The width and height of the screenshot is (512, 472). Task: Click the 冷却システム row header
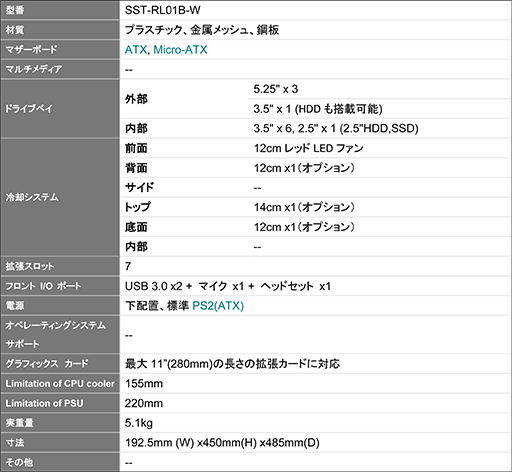pos(60,197)
